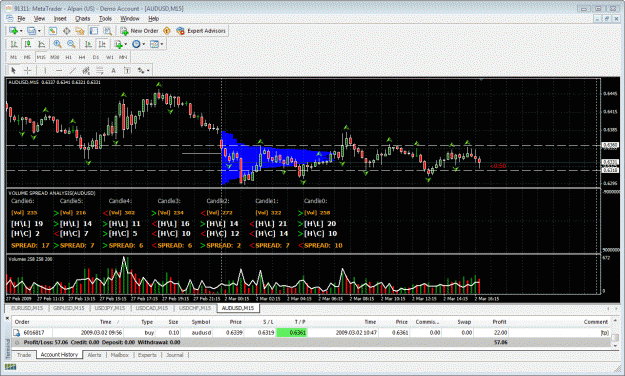The width and height of the screenshot is (625, 376).
Task: Open the Strategy Tester icon
Action: (x=107, y=31)
